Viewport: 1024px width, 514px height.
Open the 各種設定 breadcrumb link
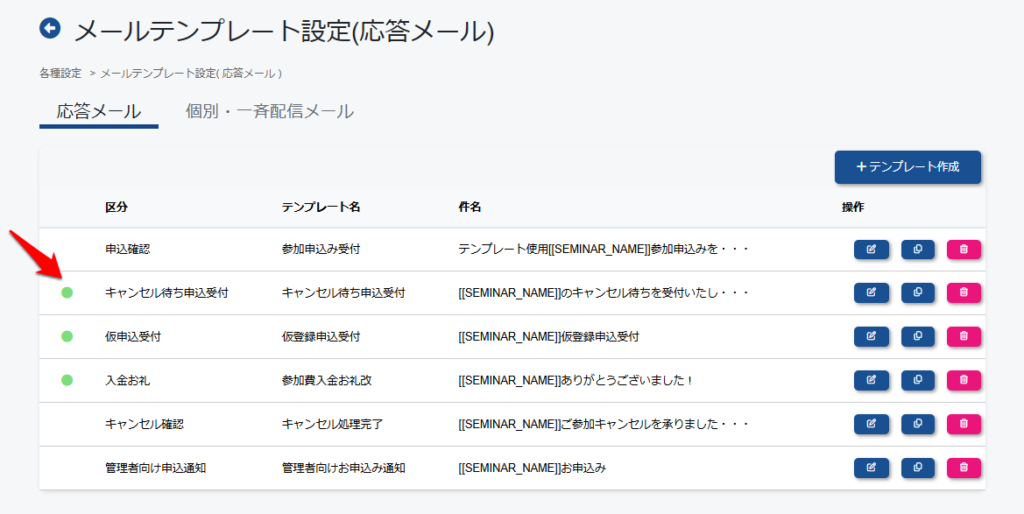(60, 74)
